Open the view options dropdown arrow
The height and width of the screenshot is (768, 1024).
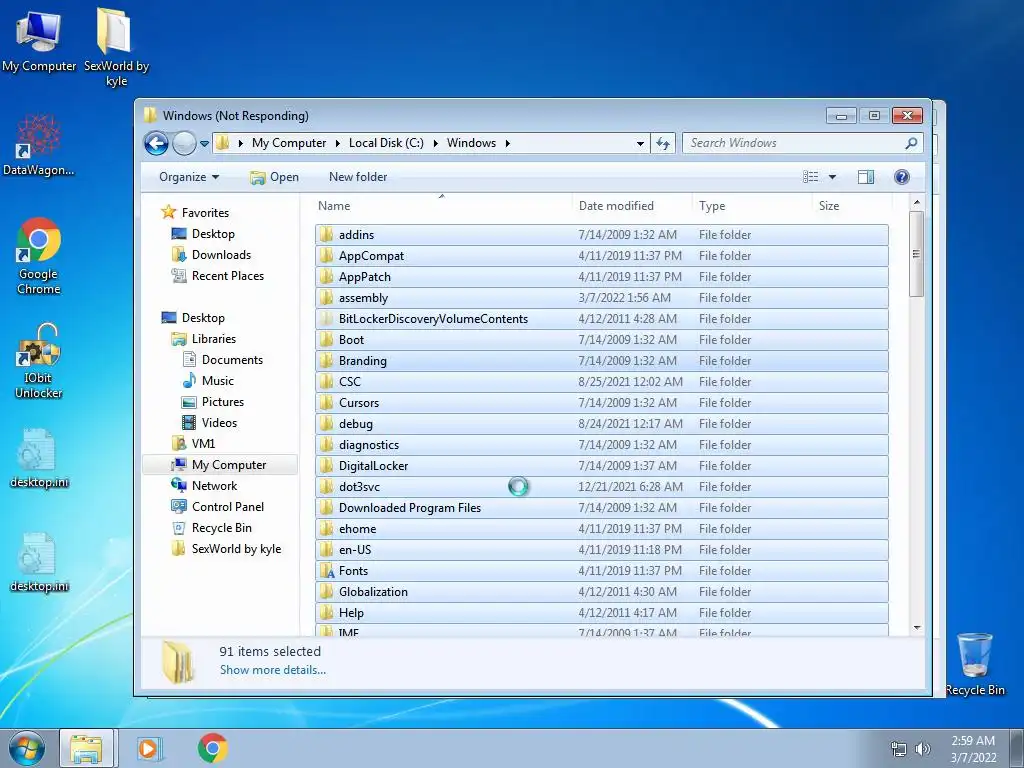click(832, 177)
